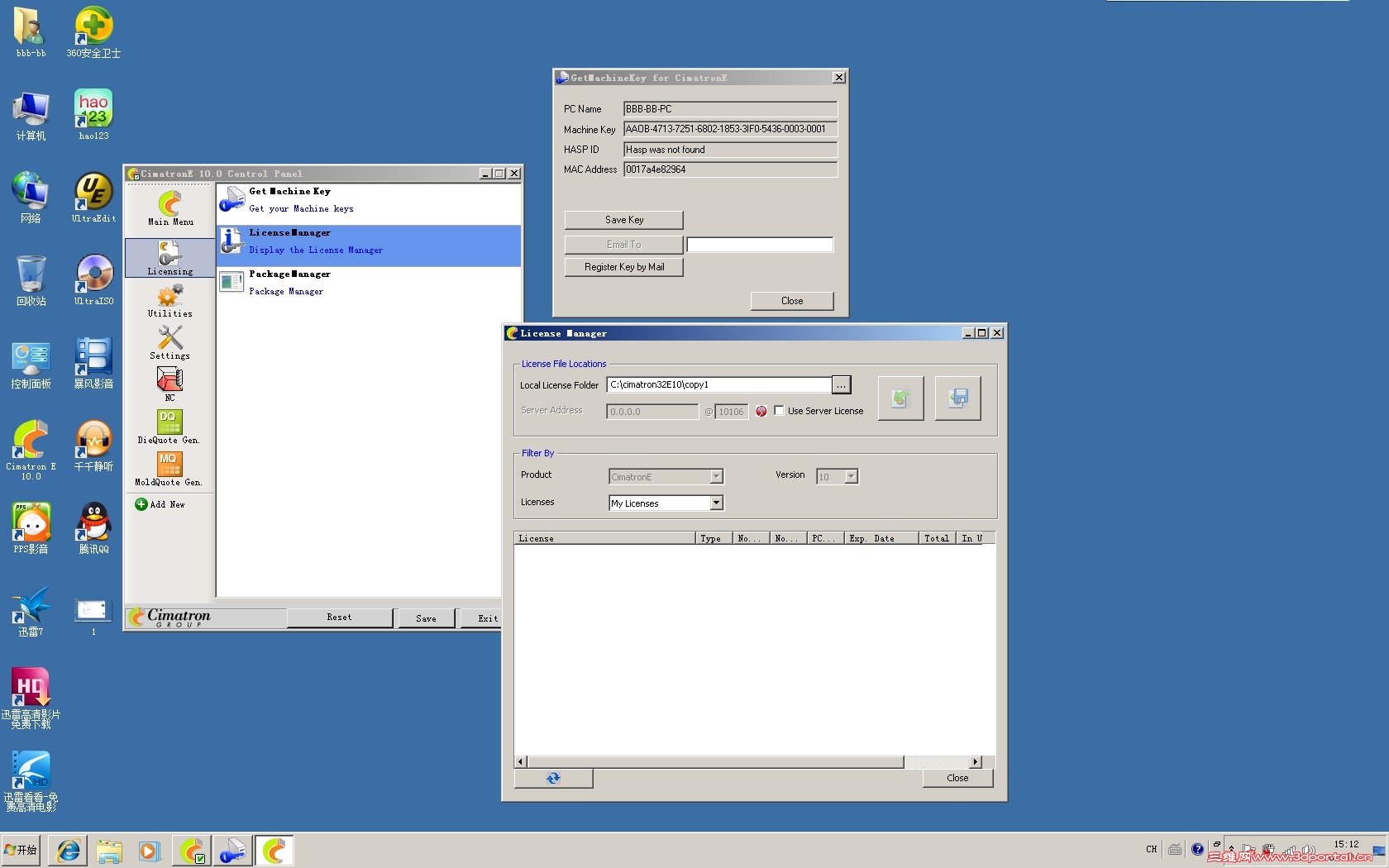Click the Machine Key value field
The width and height of the screenshot is (1389, 868).
730,129
